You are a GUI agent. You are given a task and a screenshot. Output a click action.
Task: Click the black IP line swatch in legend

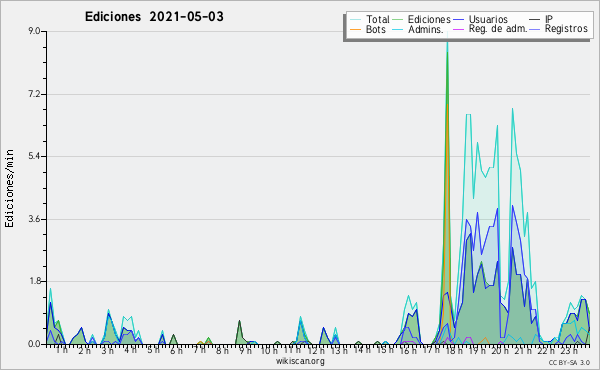535,19
